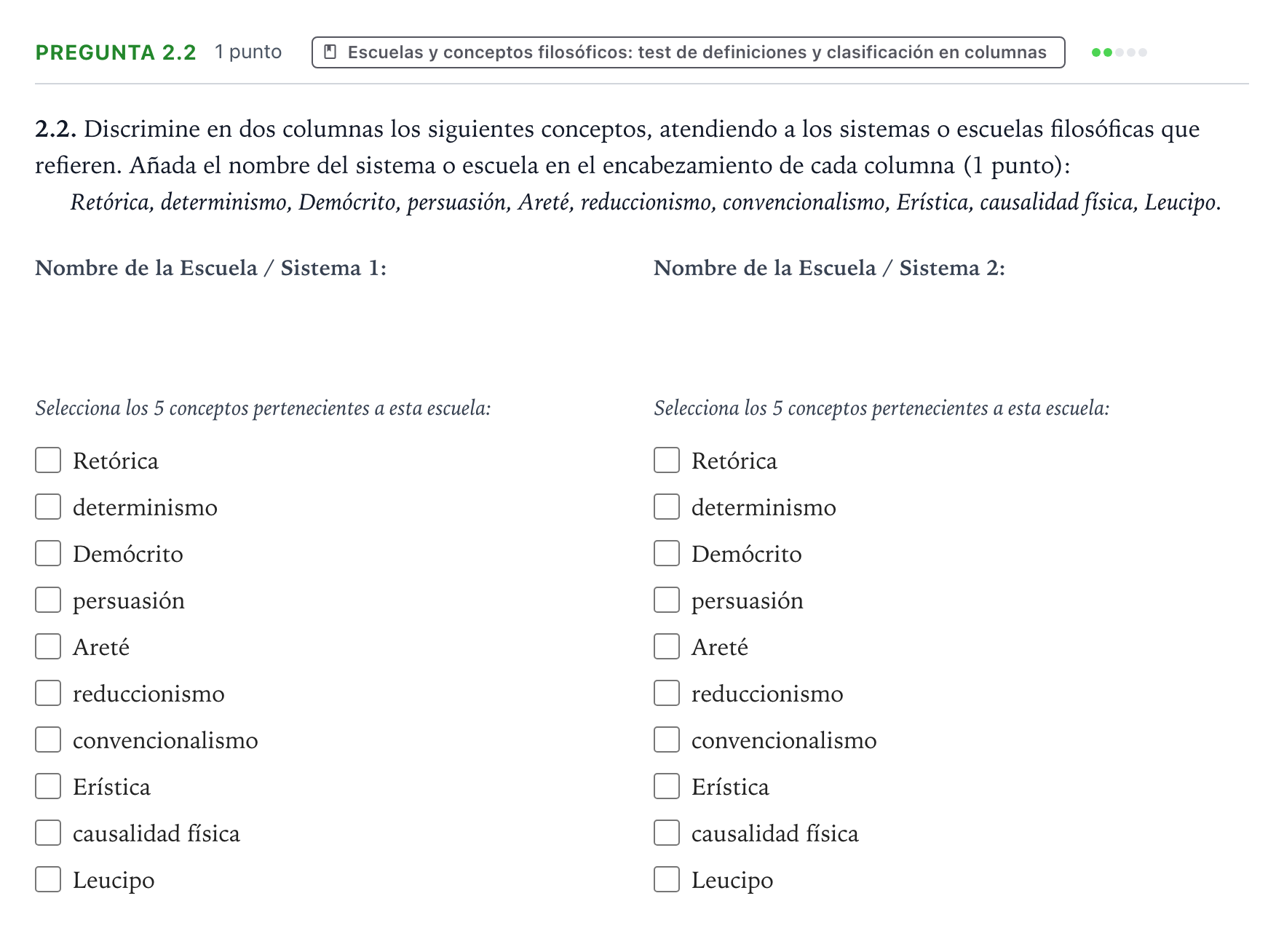Viewport: 1284px width, 952px height.
Task: Click the PREGUNTA 2.2 heading
Action: pyautogui.click(x=116, y=52)
